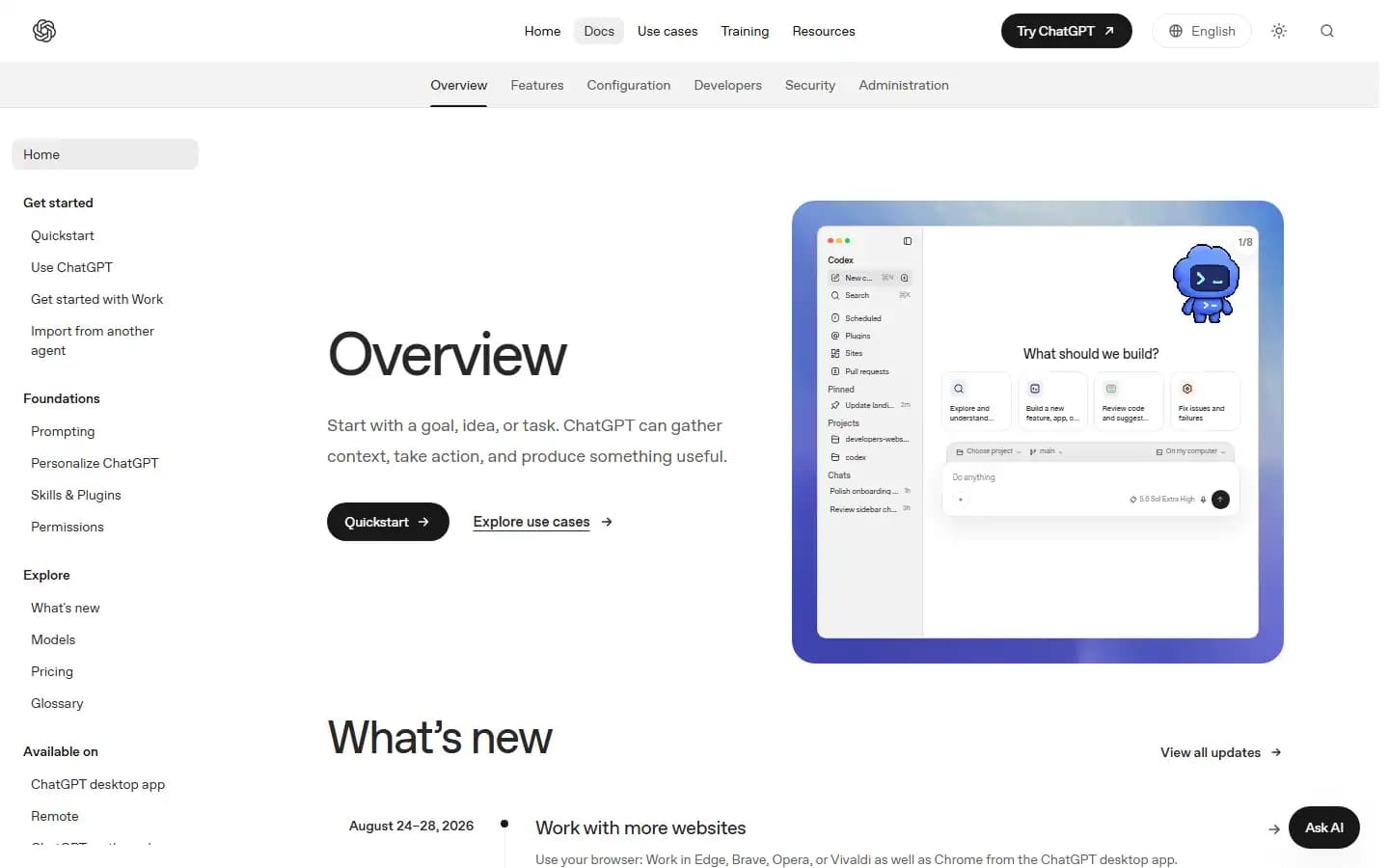1389x868 pixels.
Task: Open search with the magnifier icon
Action: point(1327,31)
